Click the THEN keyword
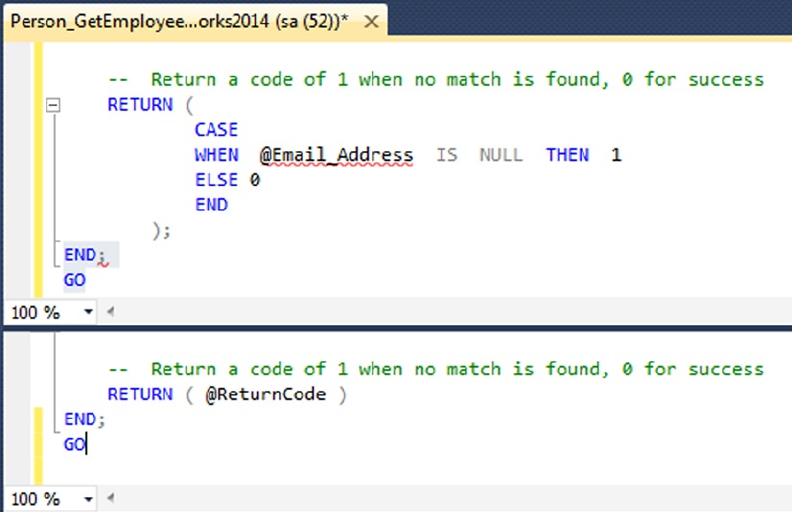The width and height of the screenshot is (792, 512). (x=567, y=155)
